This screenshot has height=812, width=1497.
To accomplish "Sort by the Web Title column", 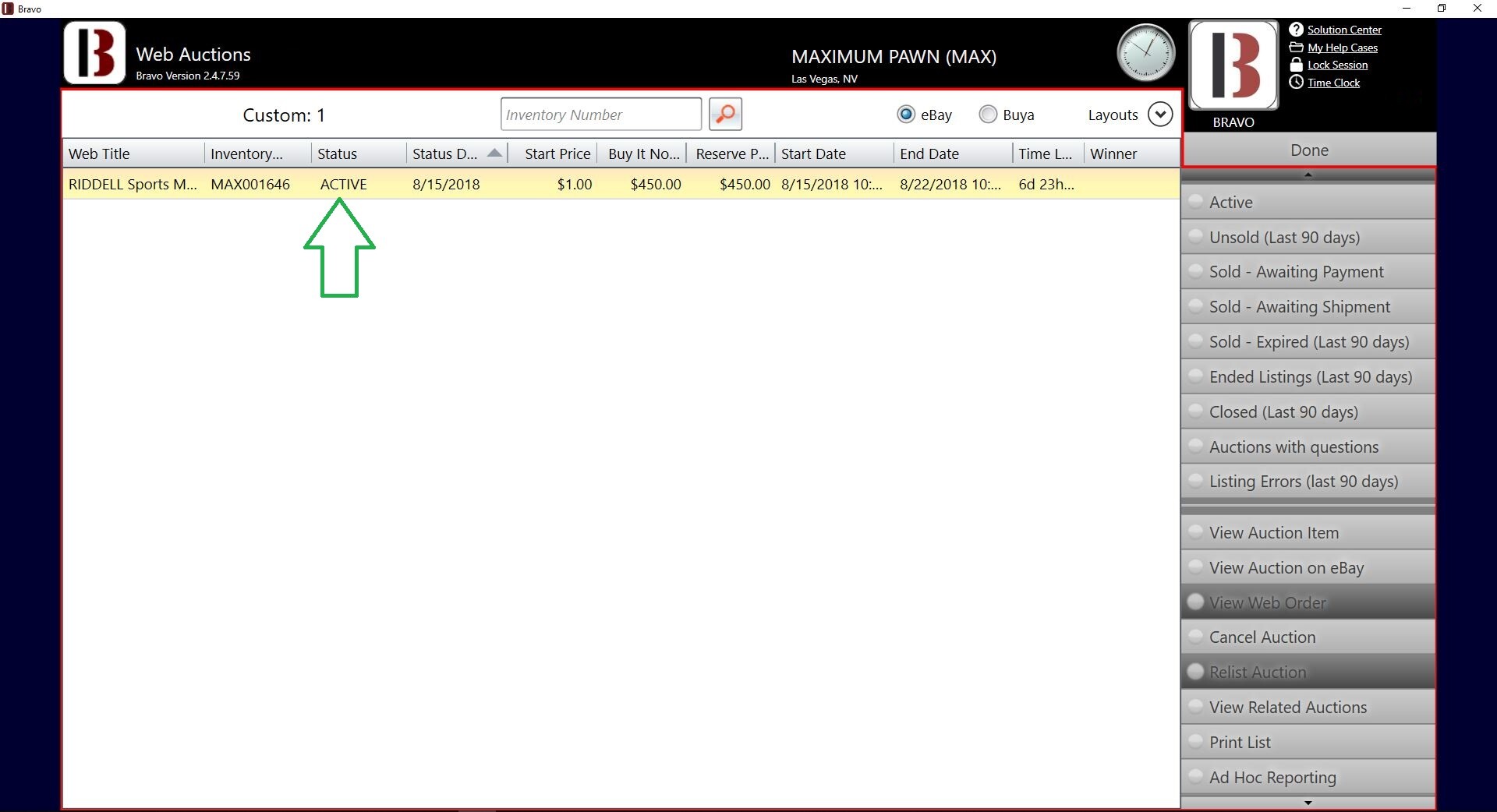I will coord(133,154).
